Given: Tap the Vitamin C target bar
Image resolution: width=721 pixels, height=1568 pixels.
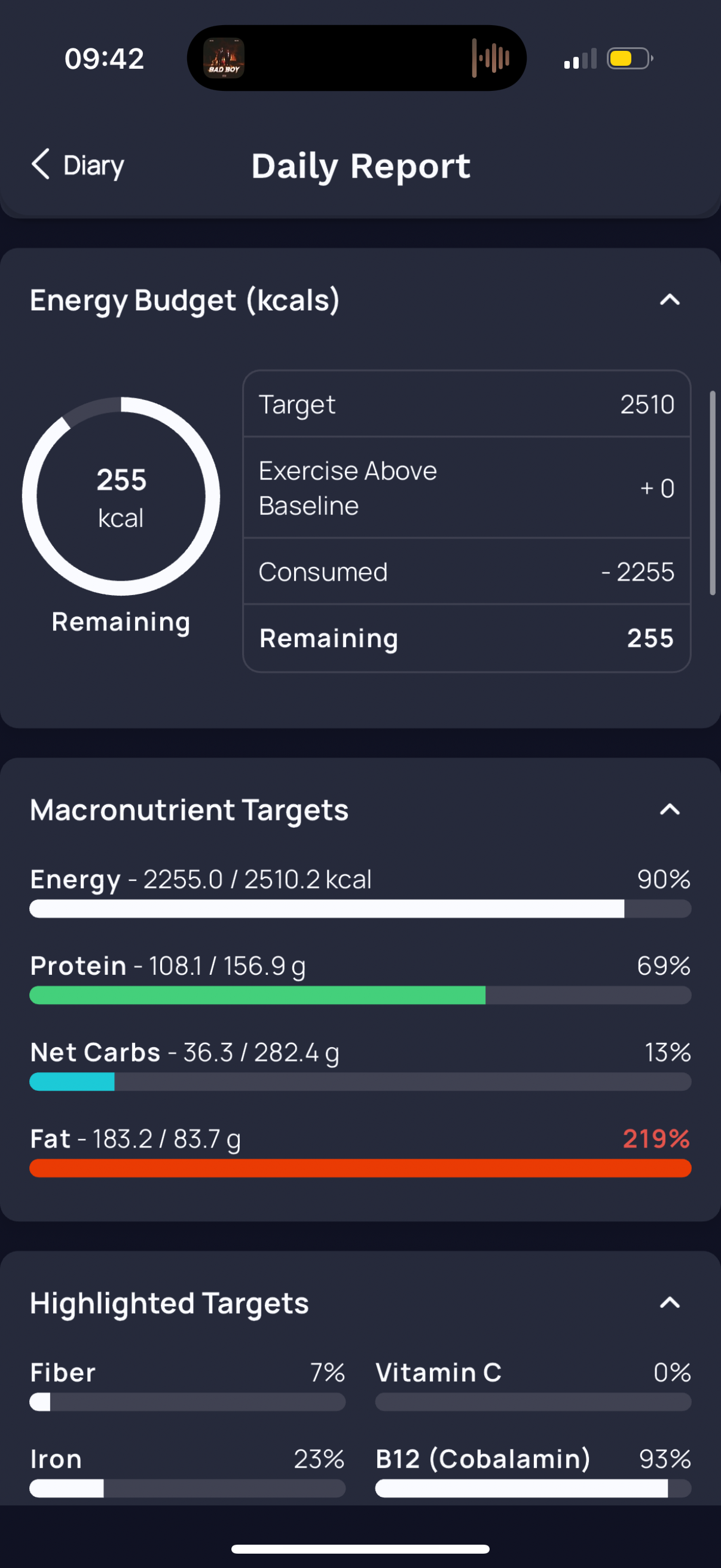Looking at the screenshot, I should coord(533,1402).
